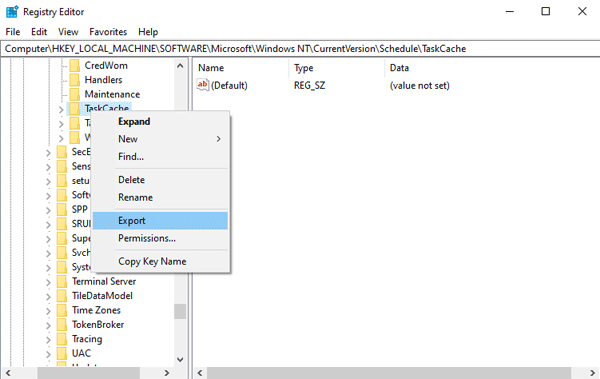Click the CredWom folder icon

click(x=75, y=65)
